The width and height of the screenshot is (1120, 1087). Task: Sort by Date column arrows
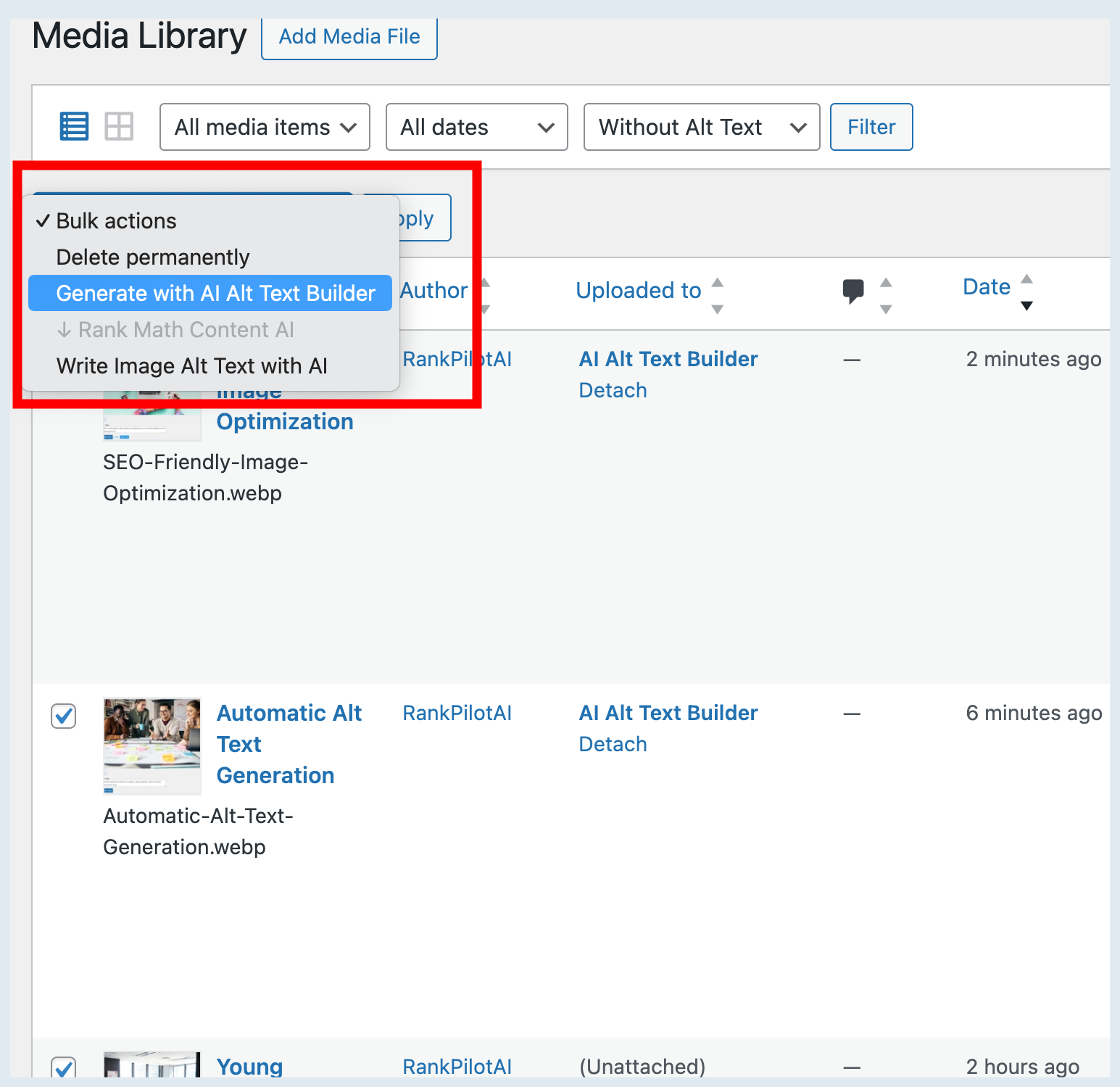(x=1026, y=292)
